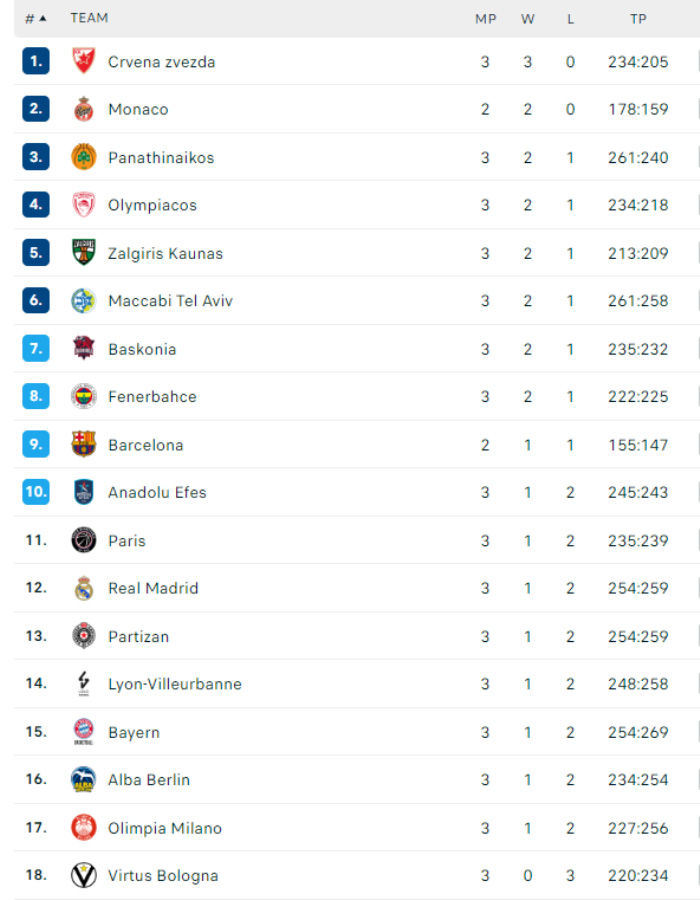Sort standings by TP points header
The width and height of the screenshot is (700, 900).
pyautogui.click(x=638, y=18)
